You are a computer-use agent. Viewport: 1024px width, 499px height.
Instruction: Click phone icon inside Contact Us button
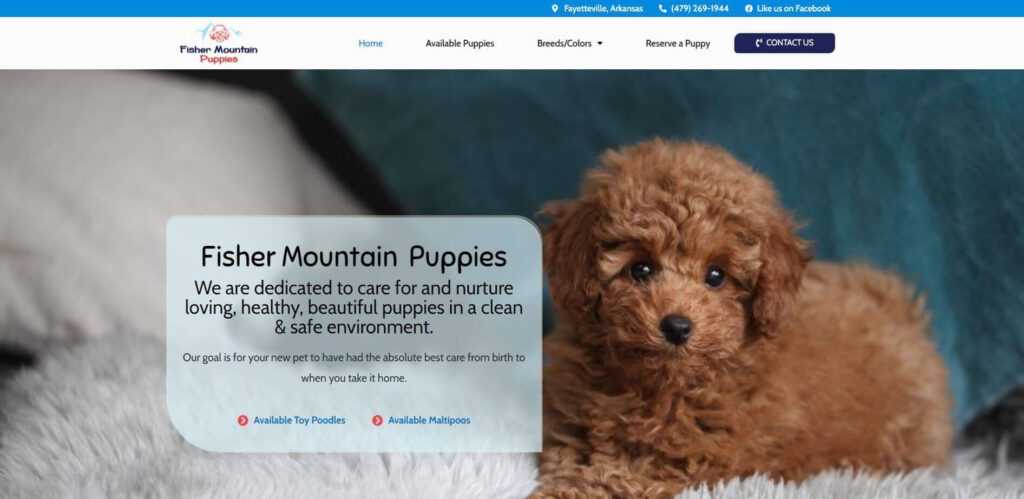pos(759,43)
